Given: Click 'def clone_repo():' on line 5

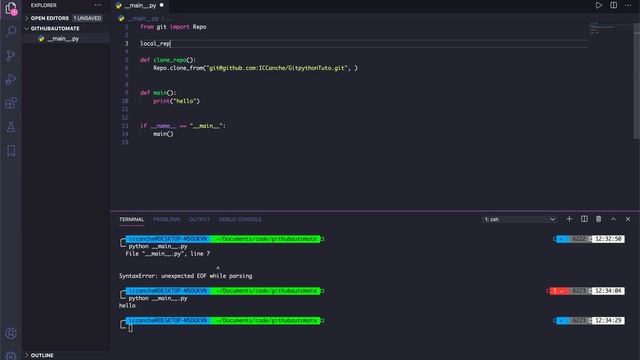Looking at the screenshot, I should [168, 60].
